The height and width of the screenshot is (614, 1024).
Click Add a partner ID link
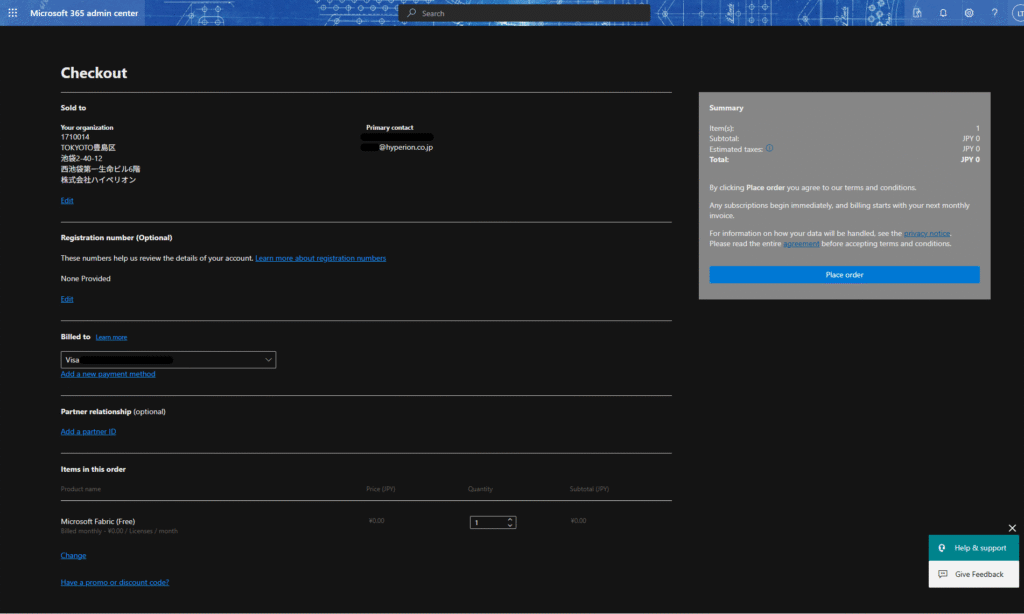88,432
